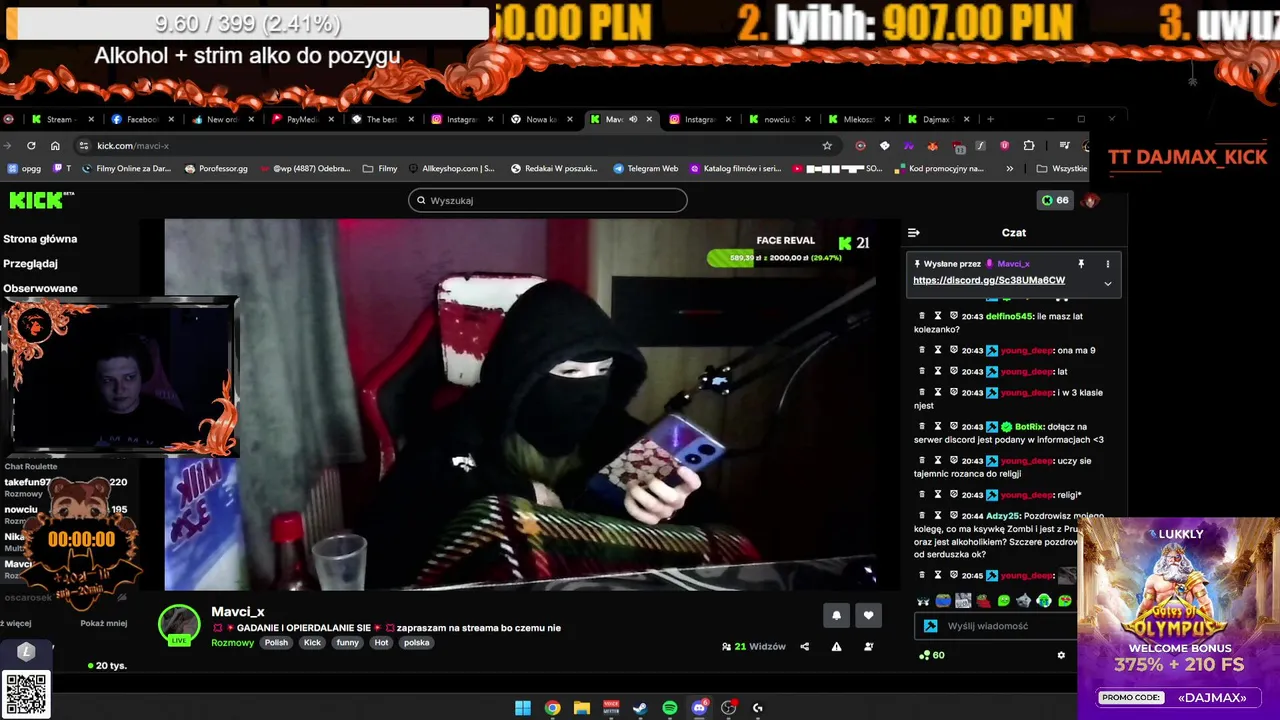The height and width of the screenshot is (720, 1280).
Task: Open the Porofessor.gg bookmark
Action: pos(216,168)
